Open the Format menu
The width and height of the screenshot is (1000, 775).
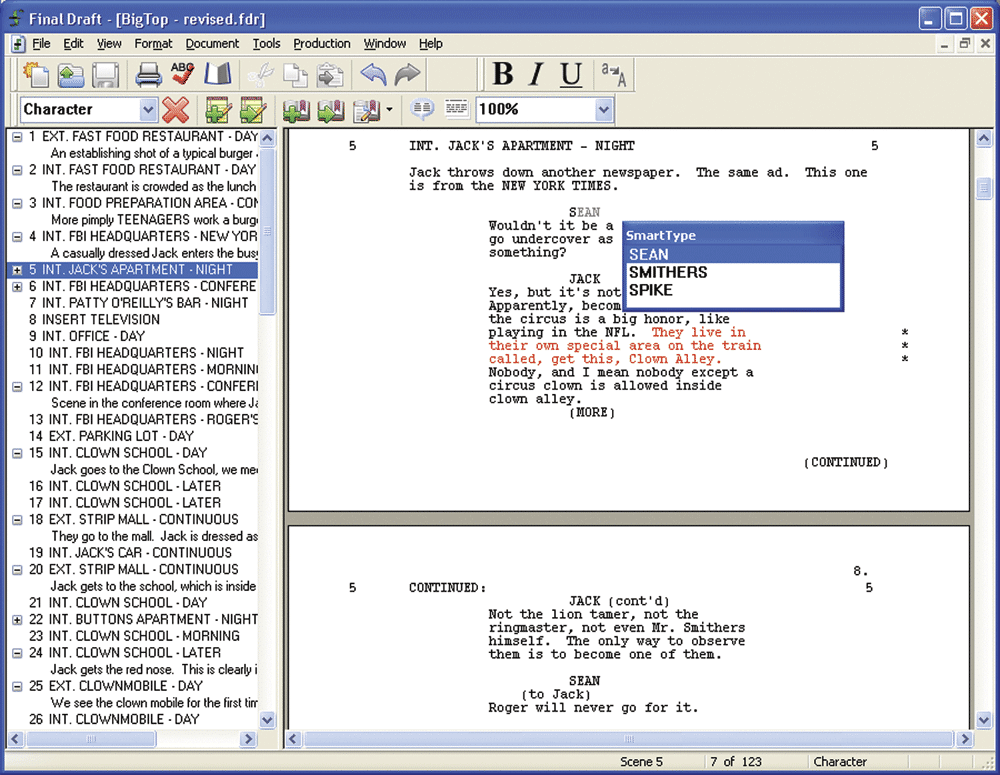(153, 43)
